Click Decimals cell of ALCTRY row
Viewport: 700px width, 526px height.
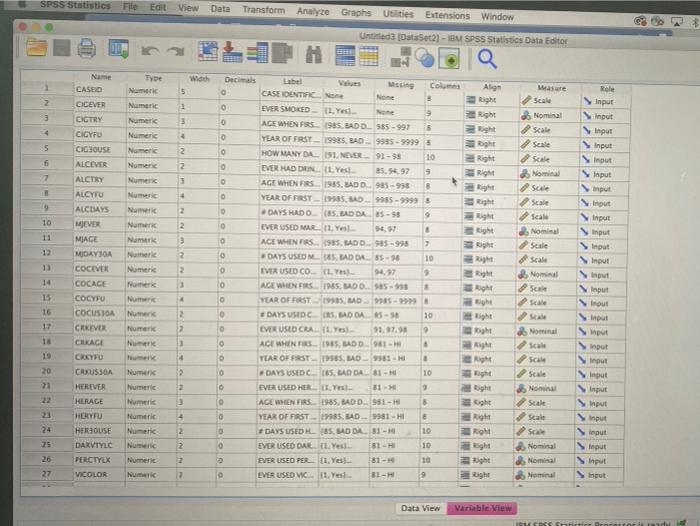(239, 182)
